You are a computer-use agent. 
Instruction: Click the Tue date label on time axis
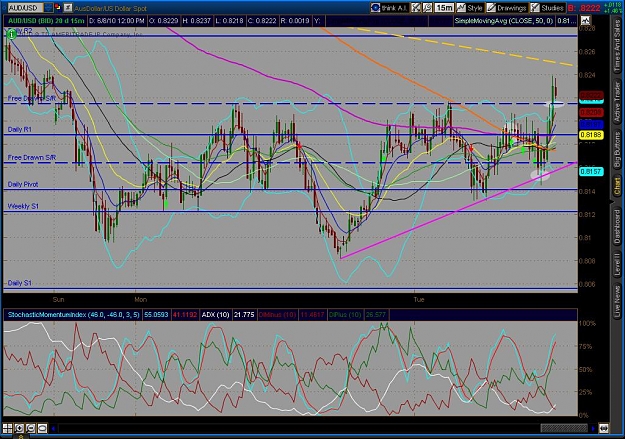click(419, 299)
